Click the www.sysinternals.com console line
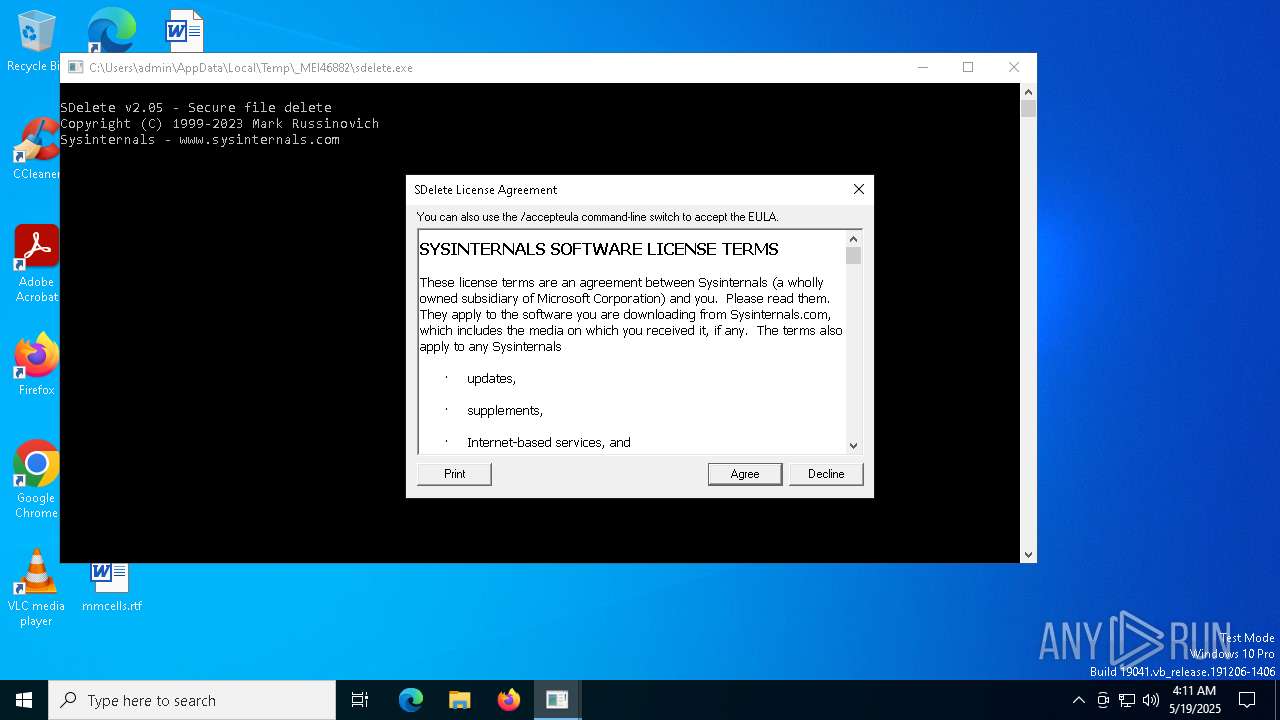 click(x=200, y=139)
